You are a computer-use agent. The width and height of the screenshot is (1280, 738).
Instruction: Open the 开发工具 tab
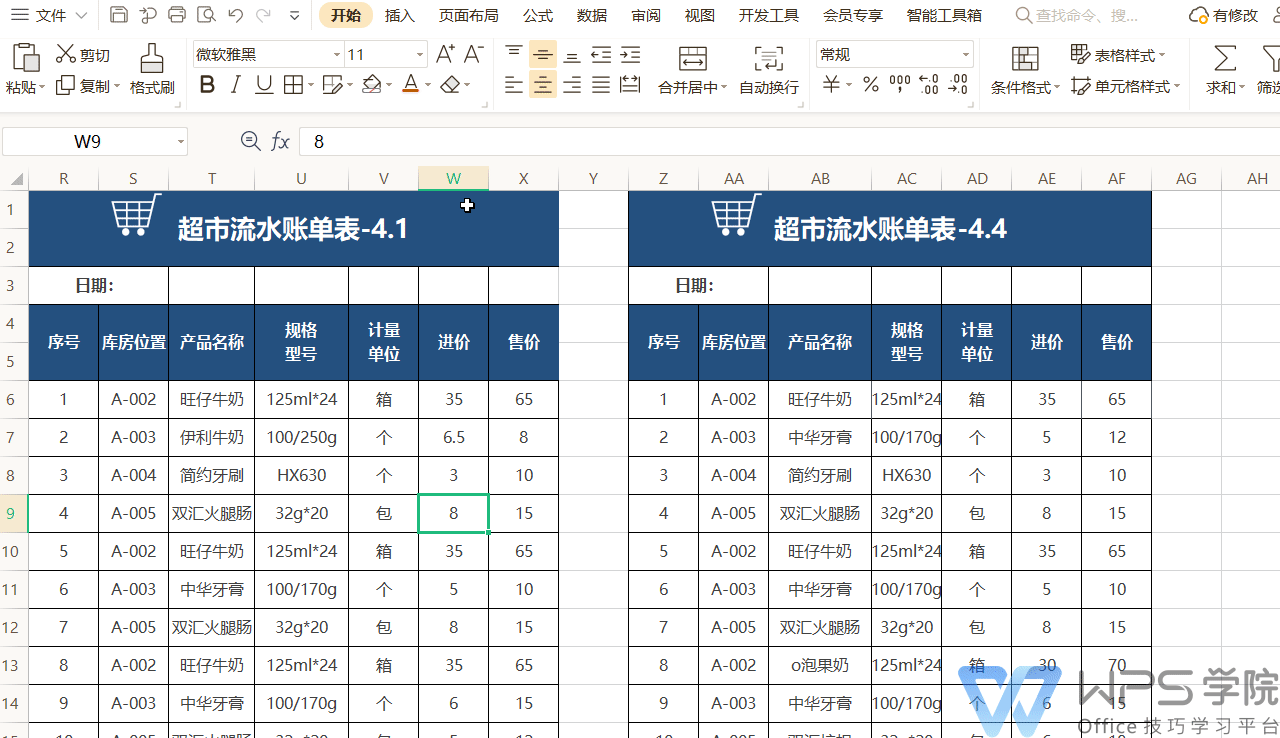click(768, 15)
